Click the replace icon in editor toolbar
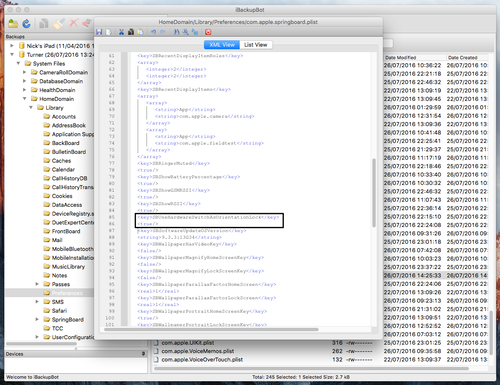The image size is (500, 385). (195, 32)
